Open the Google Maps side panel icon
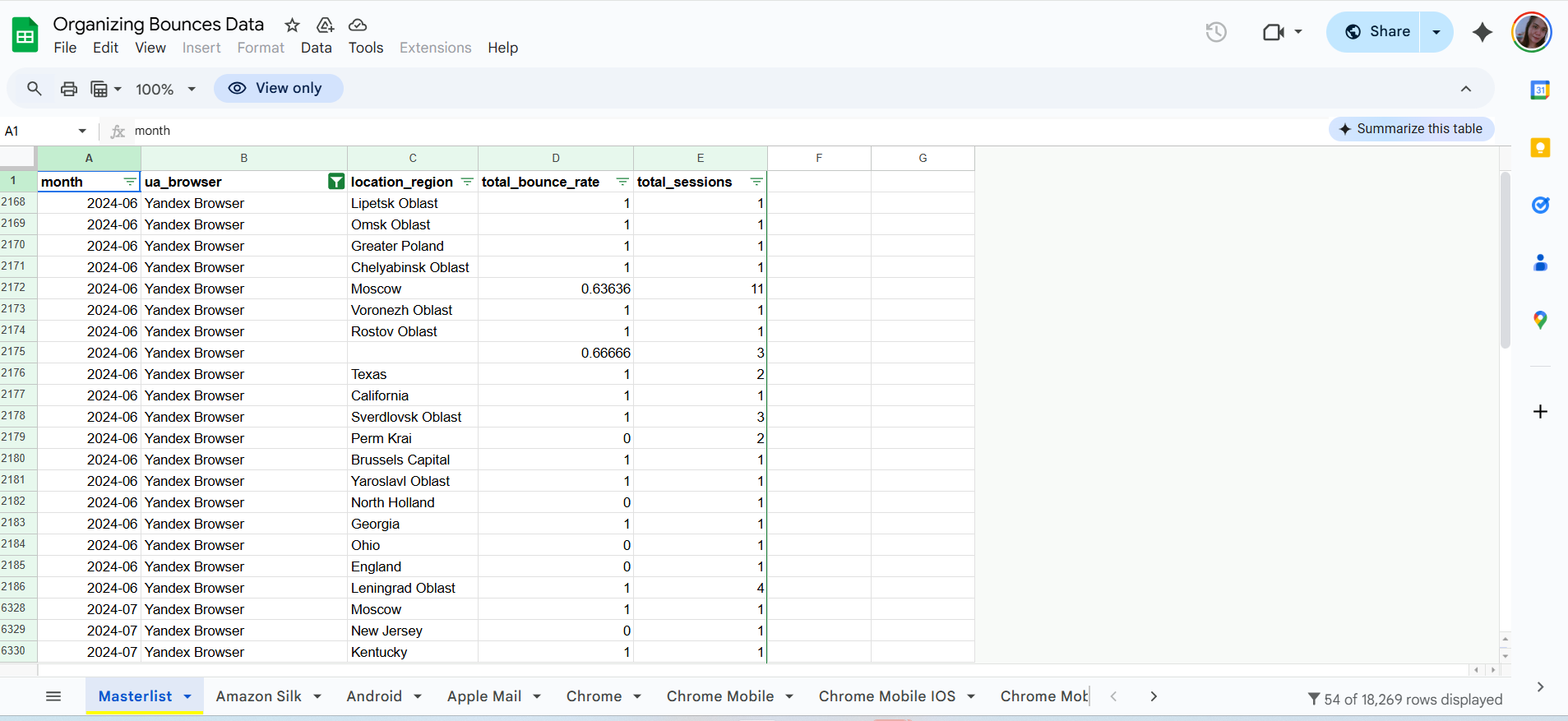The width and height of the screenshot is (1568, 721). point(1540,320)
